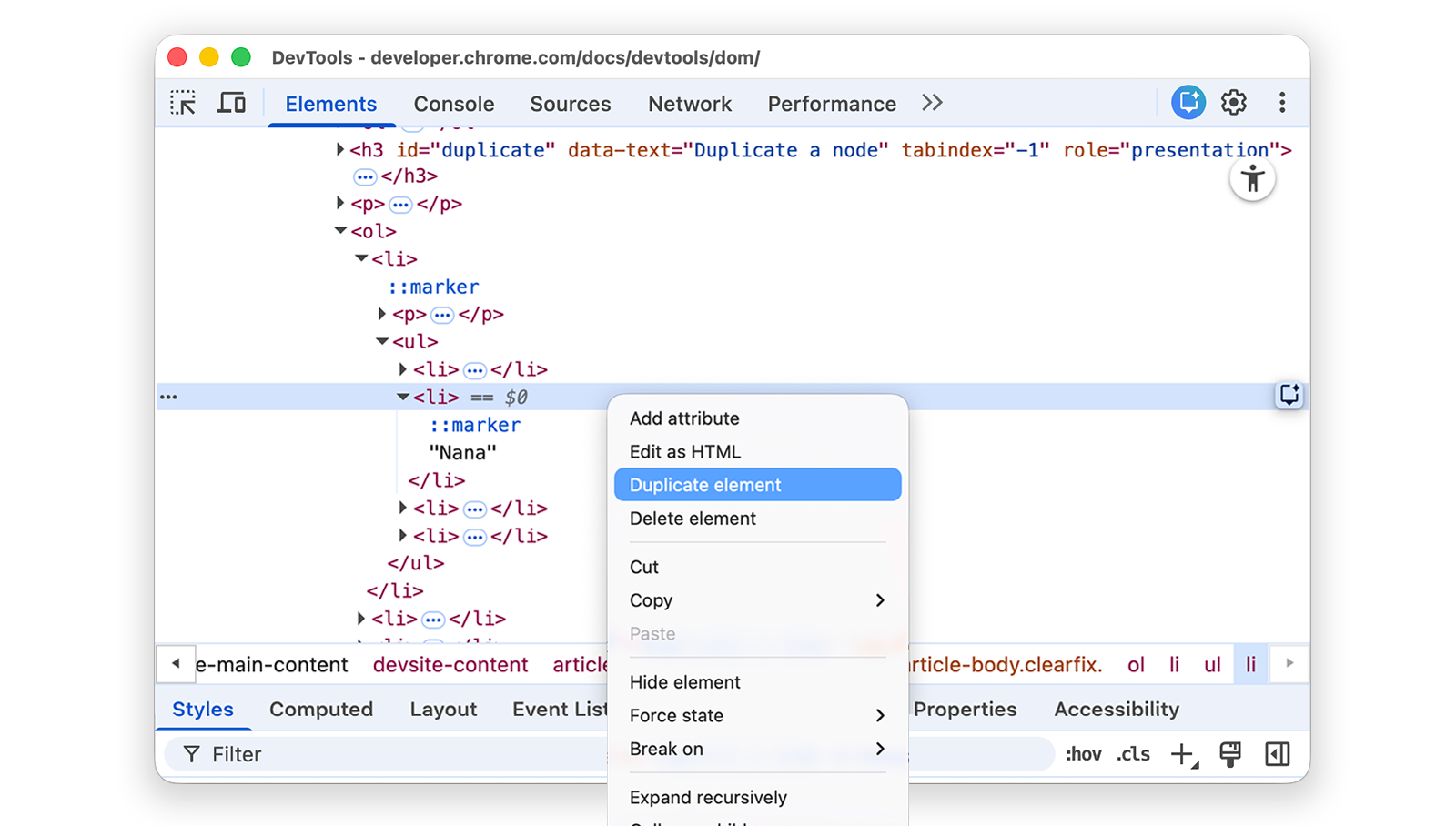Viewport: 1456px width, 826px height.
Task: Switch to the Console tab
Action: pyautogui.click(x=453, y=104)
